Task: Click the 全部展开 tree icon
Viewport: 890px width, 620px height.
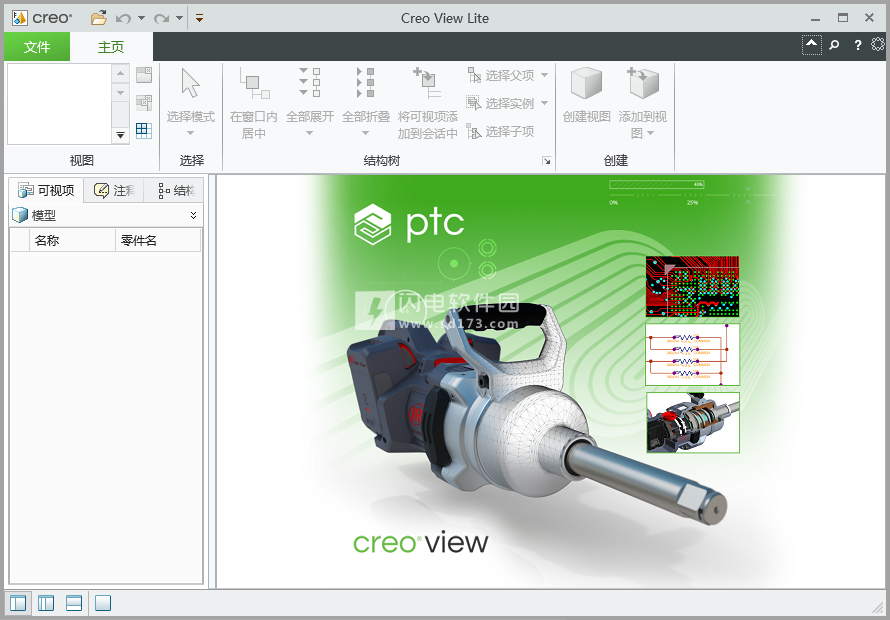Action: [x=310, y=82]
